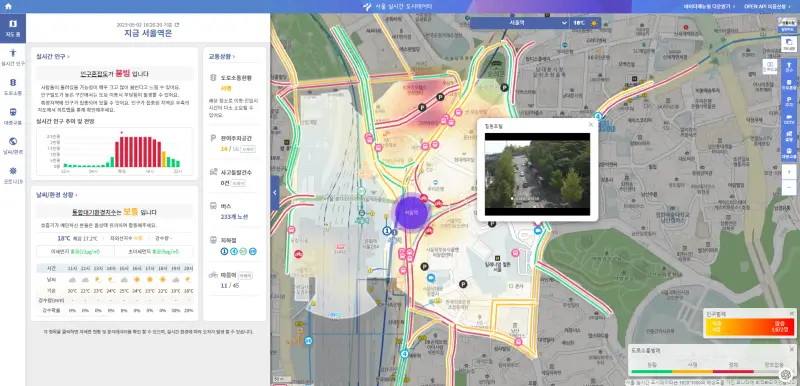This screenshot has width=800, height=386.
Task: Open 자세히 details for 잔여주차공간
Action: coord(248,149)
